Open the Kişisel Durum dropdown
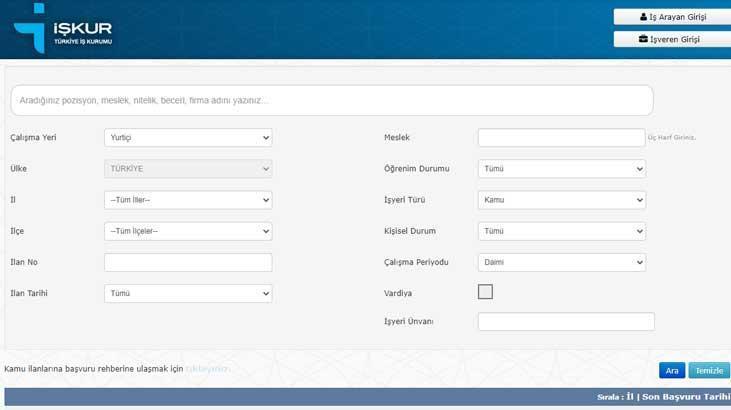Screen dimensions: 731x410 (x=561, y=231)
